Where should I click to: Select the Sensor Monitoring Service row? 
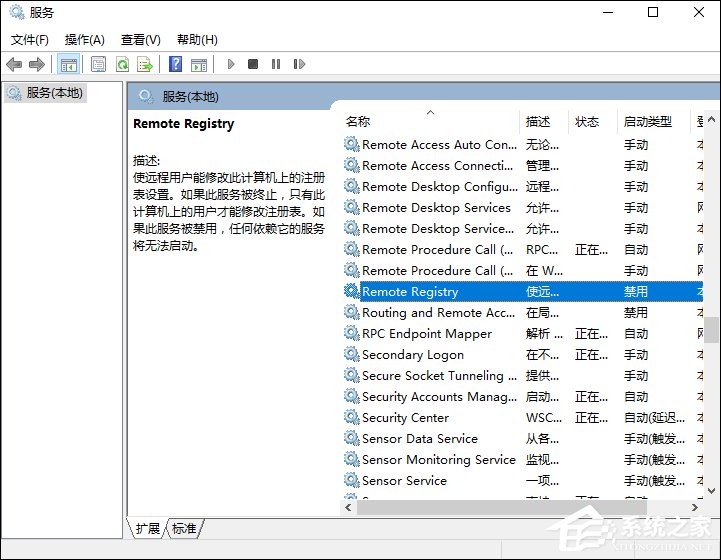pyautogui.click(x=522, y=459)
